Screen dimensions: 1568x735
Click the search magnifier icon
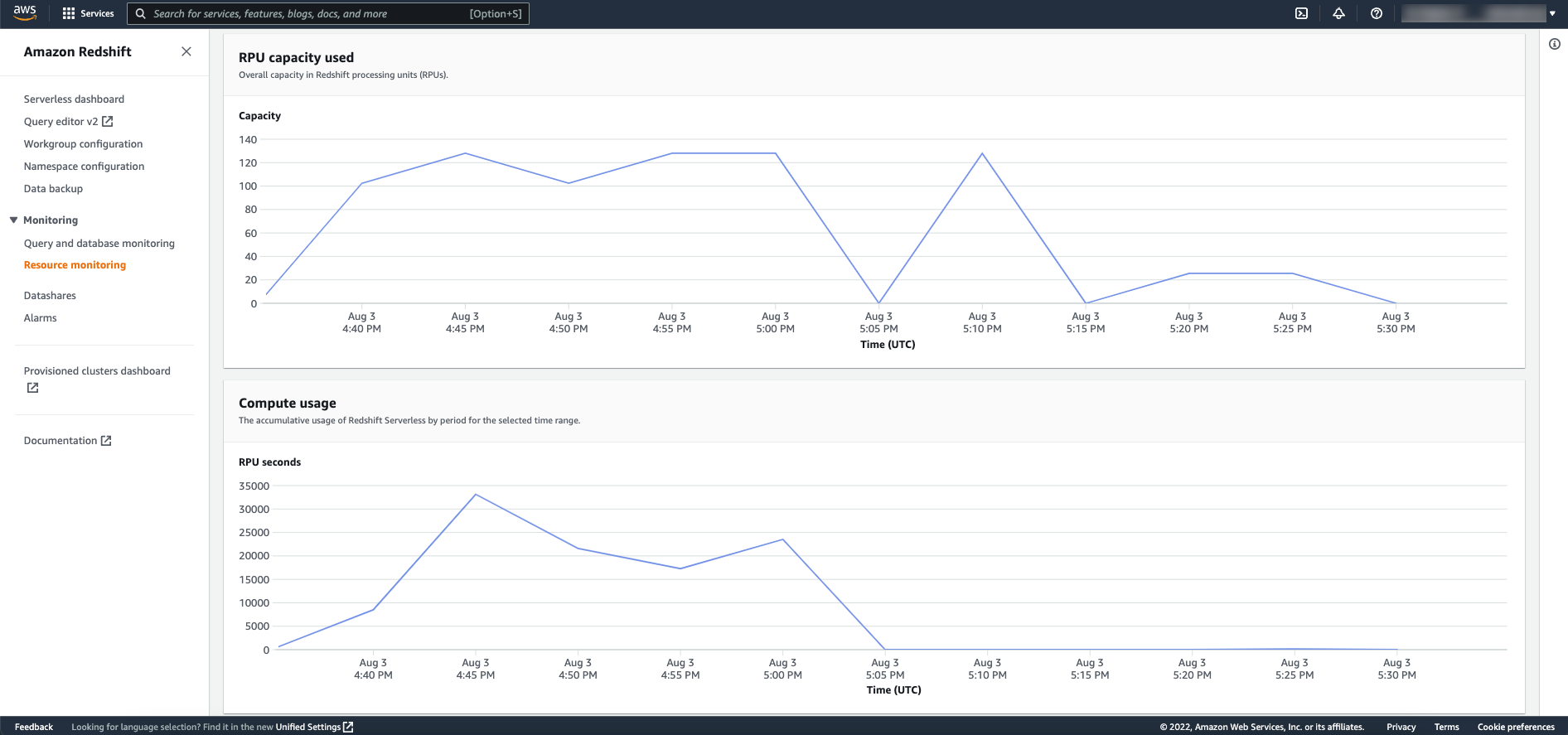tap(141, 13)
